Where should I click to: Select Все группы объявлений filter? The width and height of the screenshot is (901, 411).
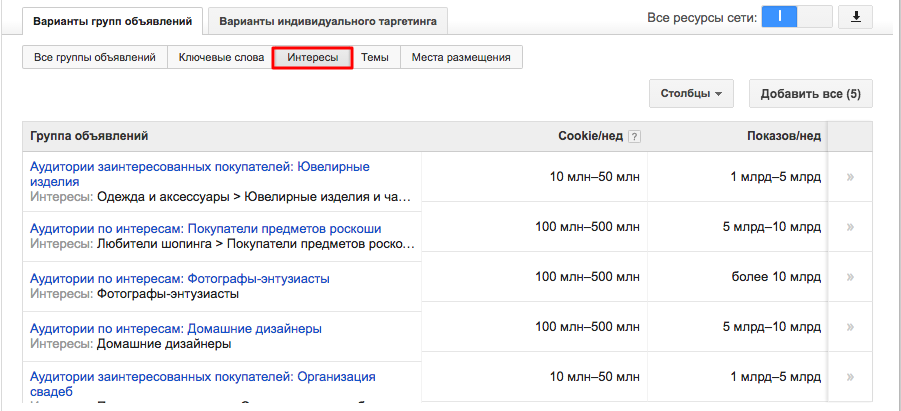tap(95, 57)
